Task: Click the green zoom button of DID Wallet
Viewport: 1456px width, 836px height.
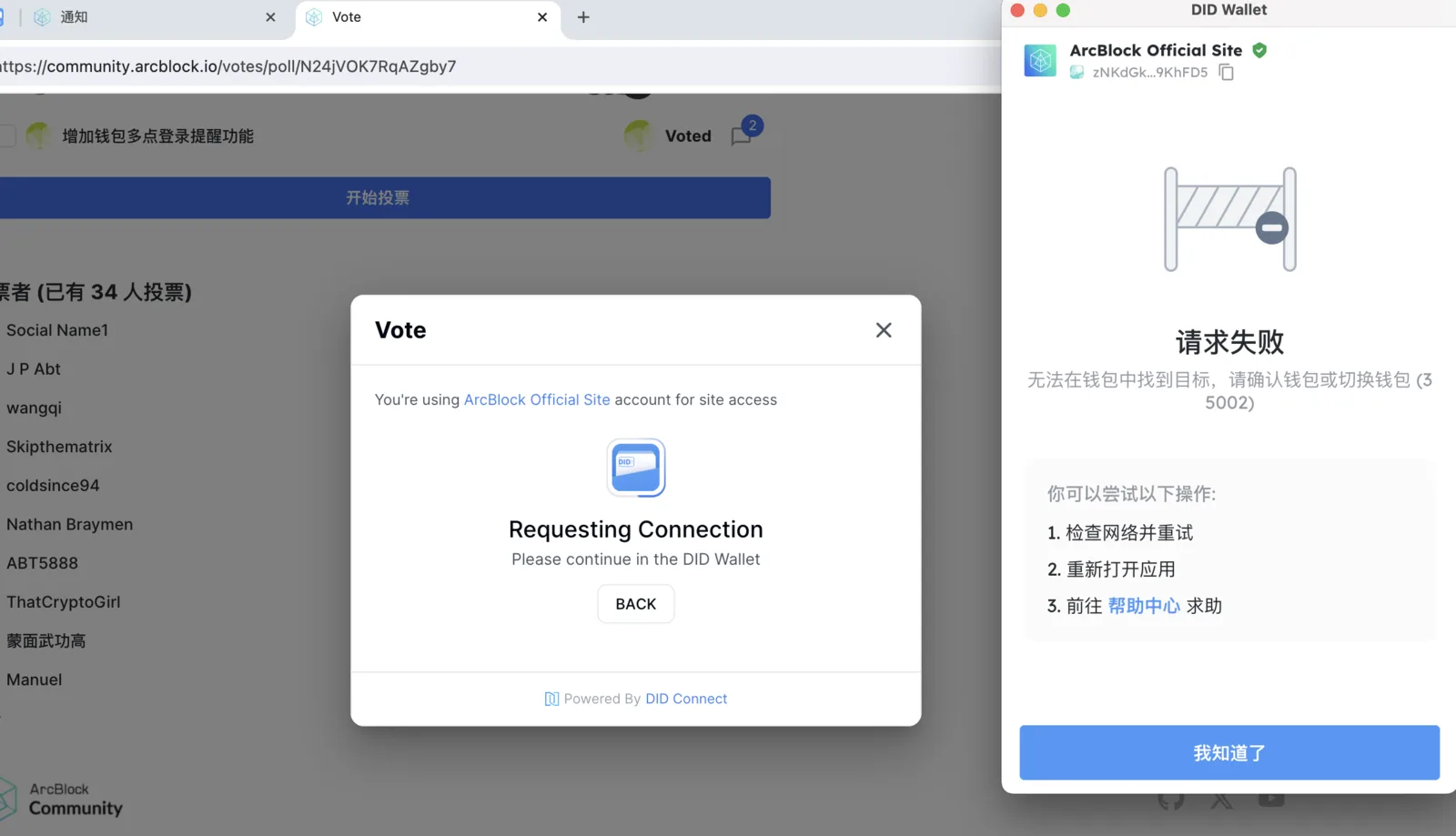Action: pyautogui.click(x=1063, y=10)
